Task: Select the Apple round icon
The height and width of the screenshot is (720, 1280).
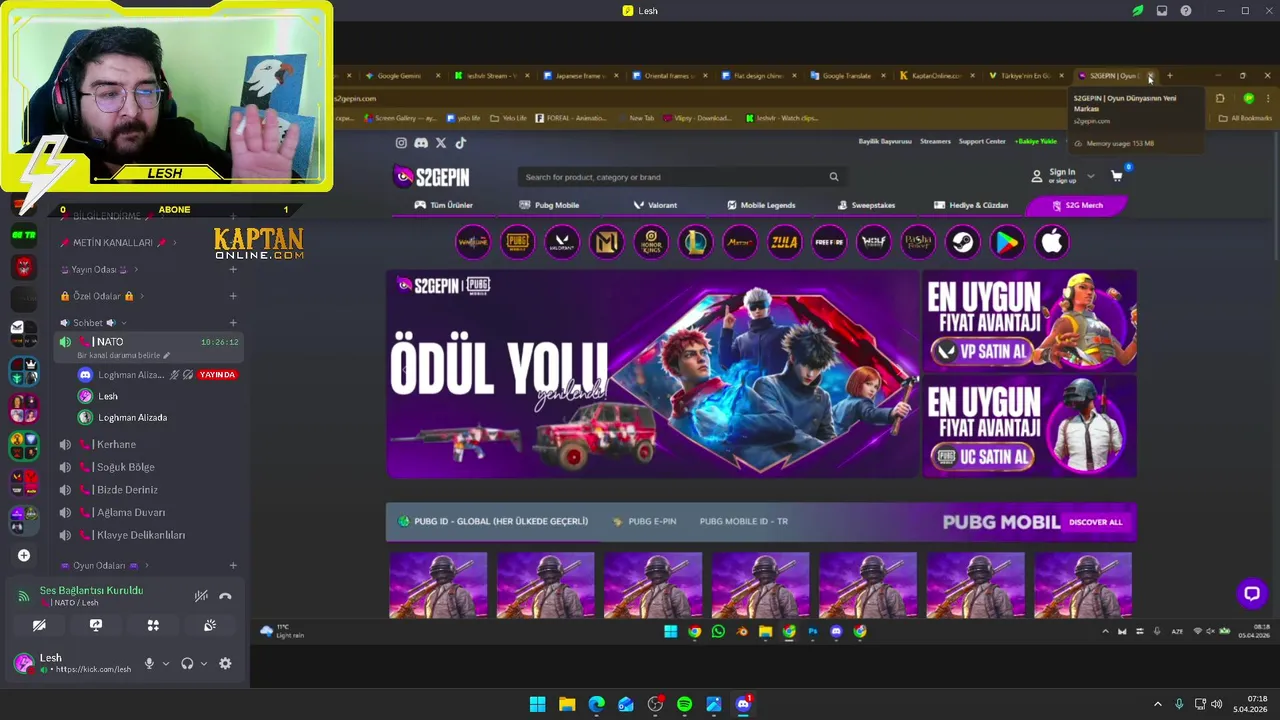Action: coord(1052,242)
